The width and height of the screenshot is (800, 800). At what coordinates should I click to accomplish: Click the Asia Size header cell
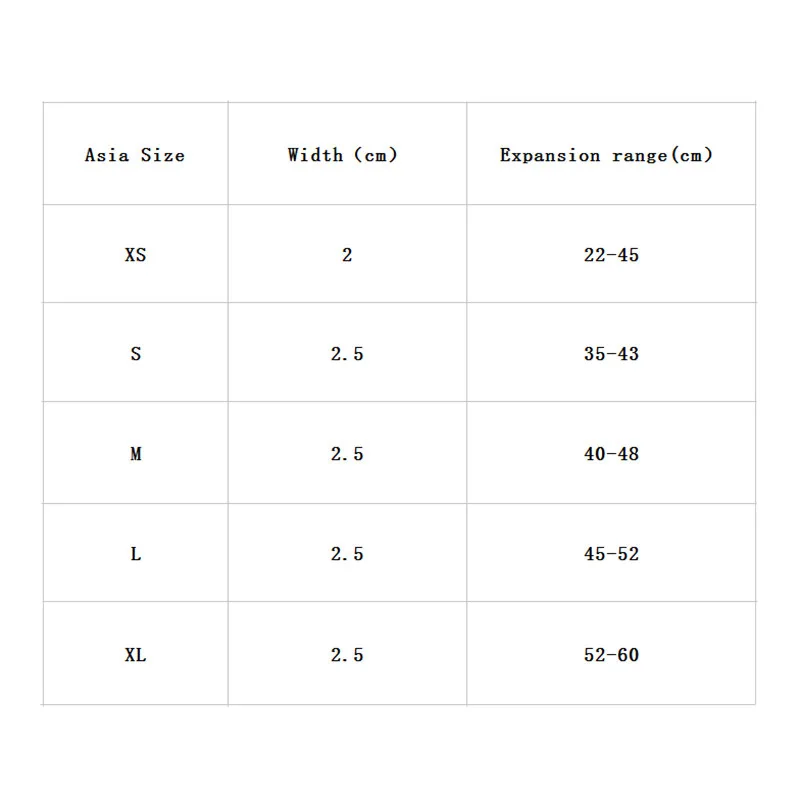[136, 154]
